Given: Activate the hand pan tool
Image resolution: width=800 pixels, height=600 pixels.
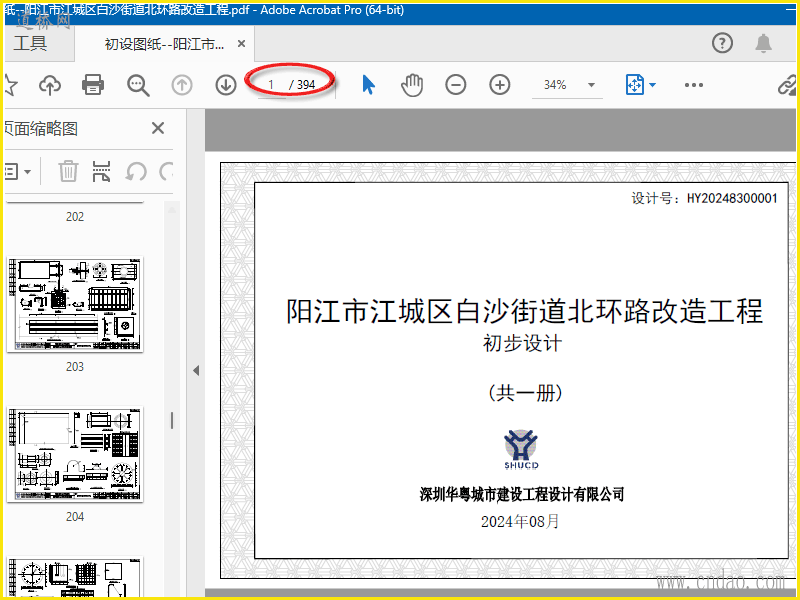Looking at the screenshot, I should [x=412, y=85].
